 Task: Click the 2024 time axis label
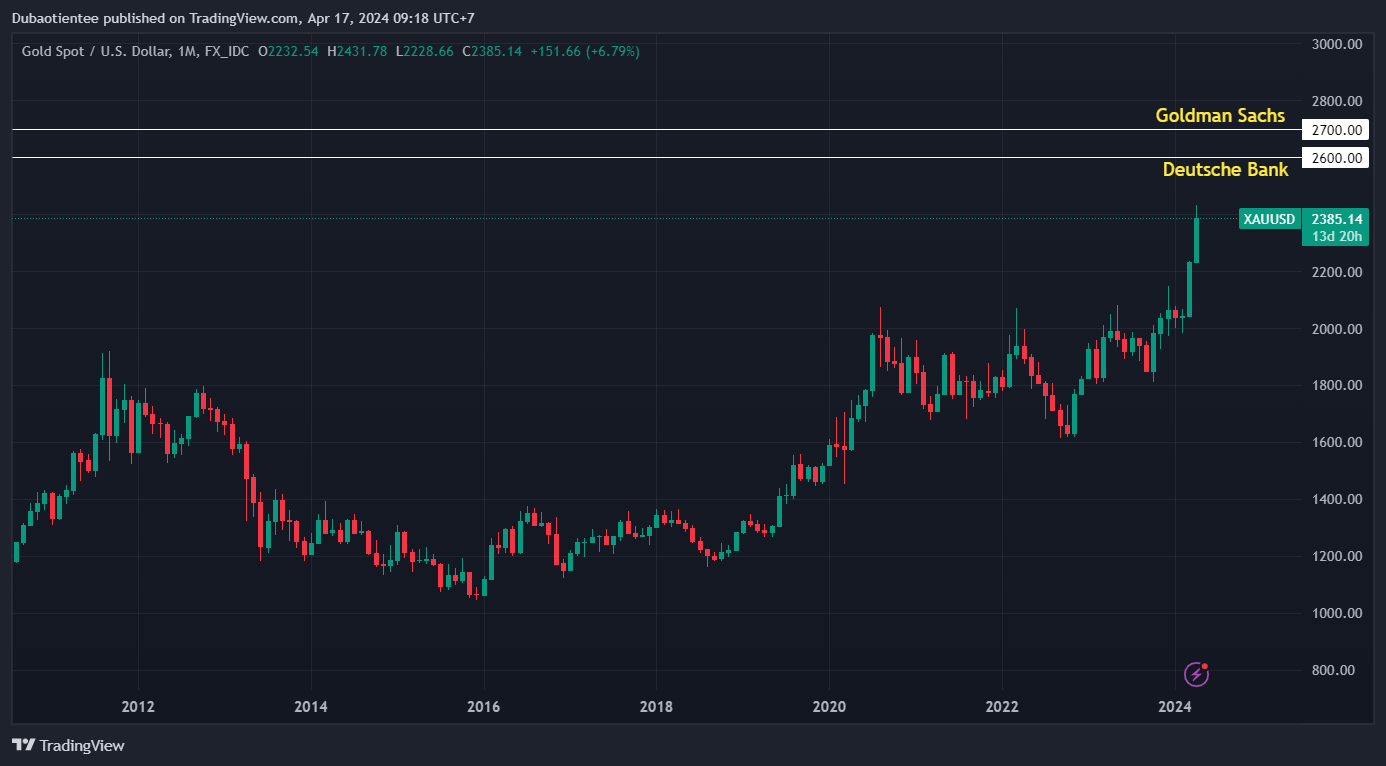(x=1174, y=707)
